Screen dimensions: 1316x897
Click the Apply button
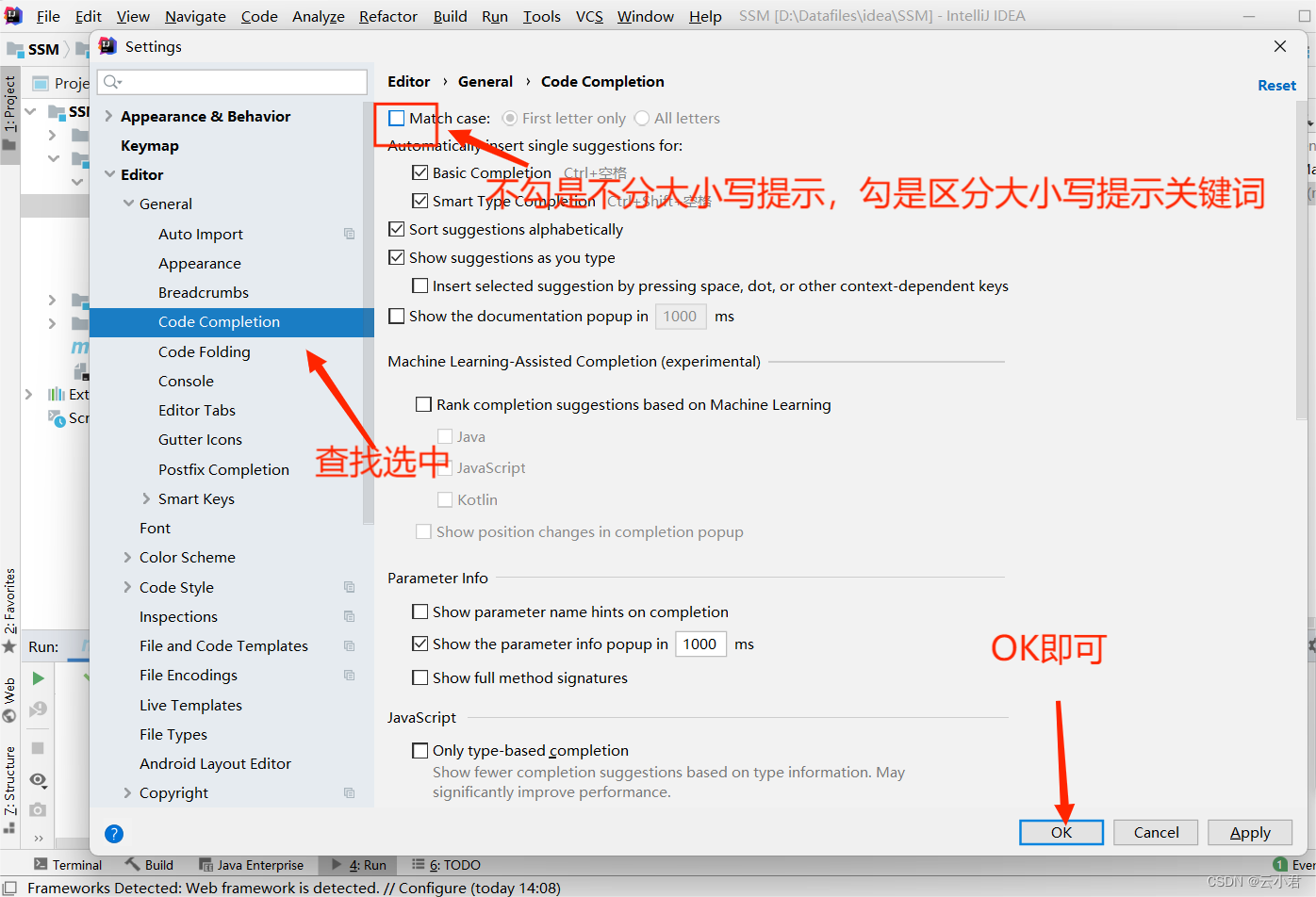click(1250, 832)
